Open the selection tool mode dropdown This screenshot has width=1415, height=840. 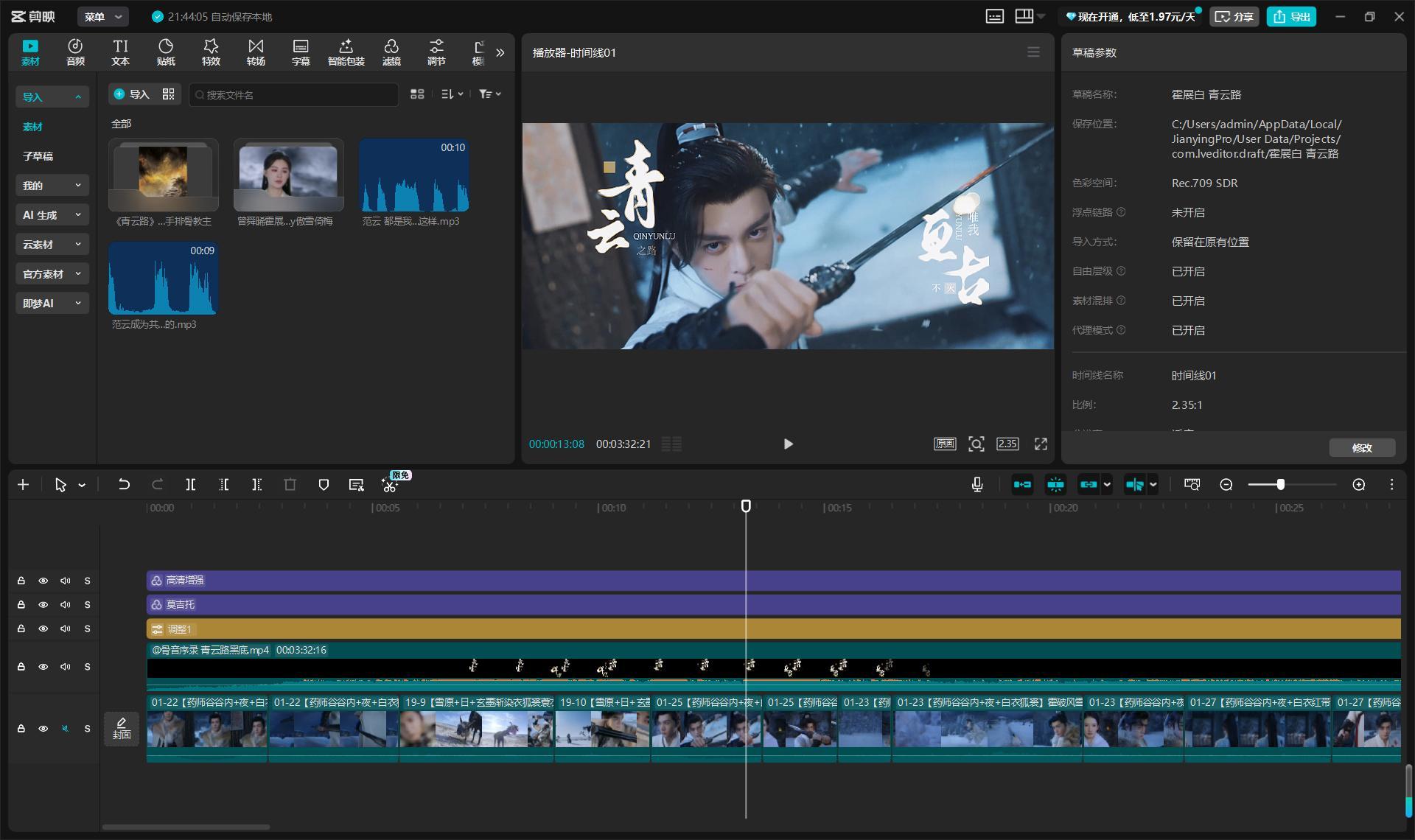pos(82,485)
